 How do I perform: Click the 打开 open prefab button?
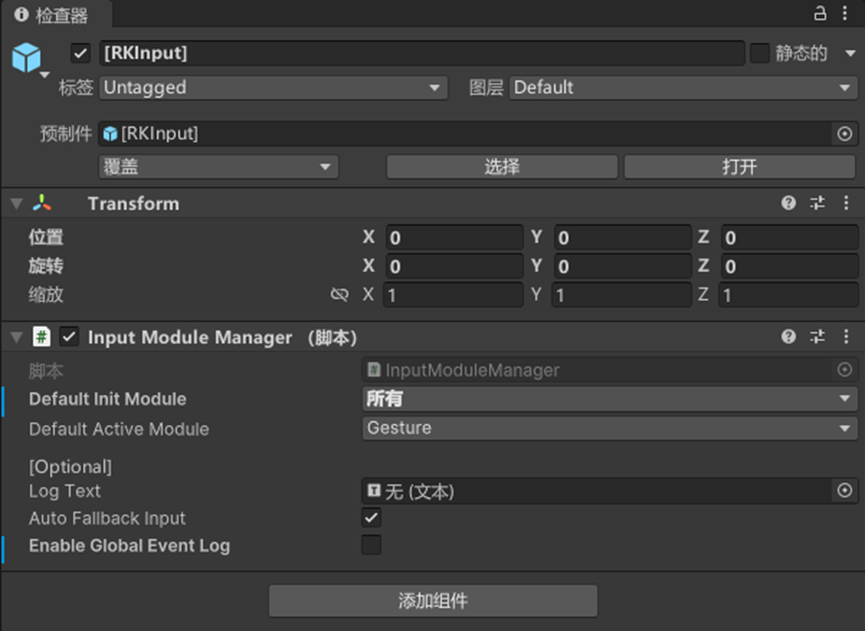click(739, 167)
